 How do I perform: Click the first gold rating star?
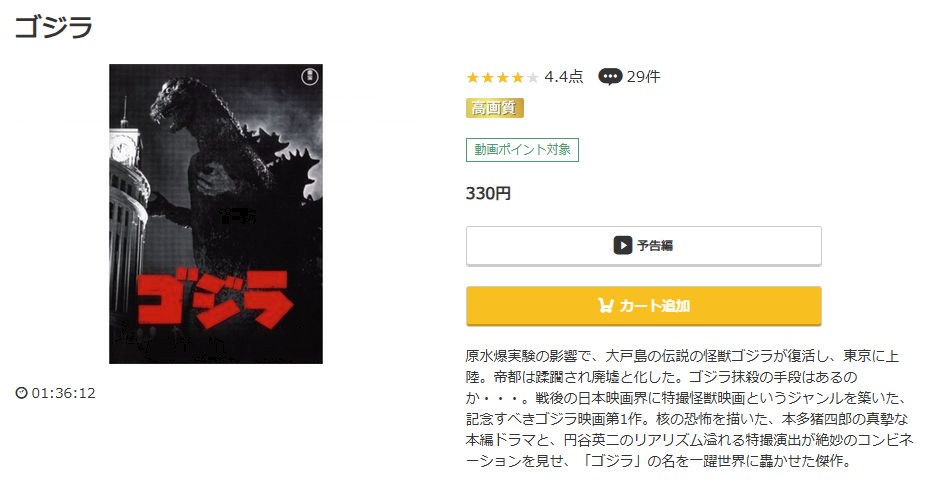click(x=473, y=77)
